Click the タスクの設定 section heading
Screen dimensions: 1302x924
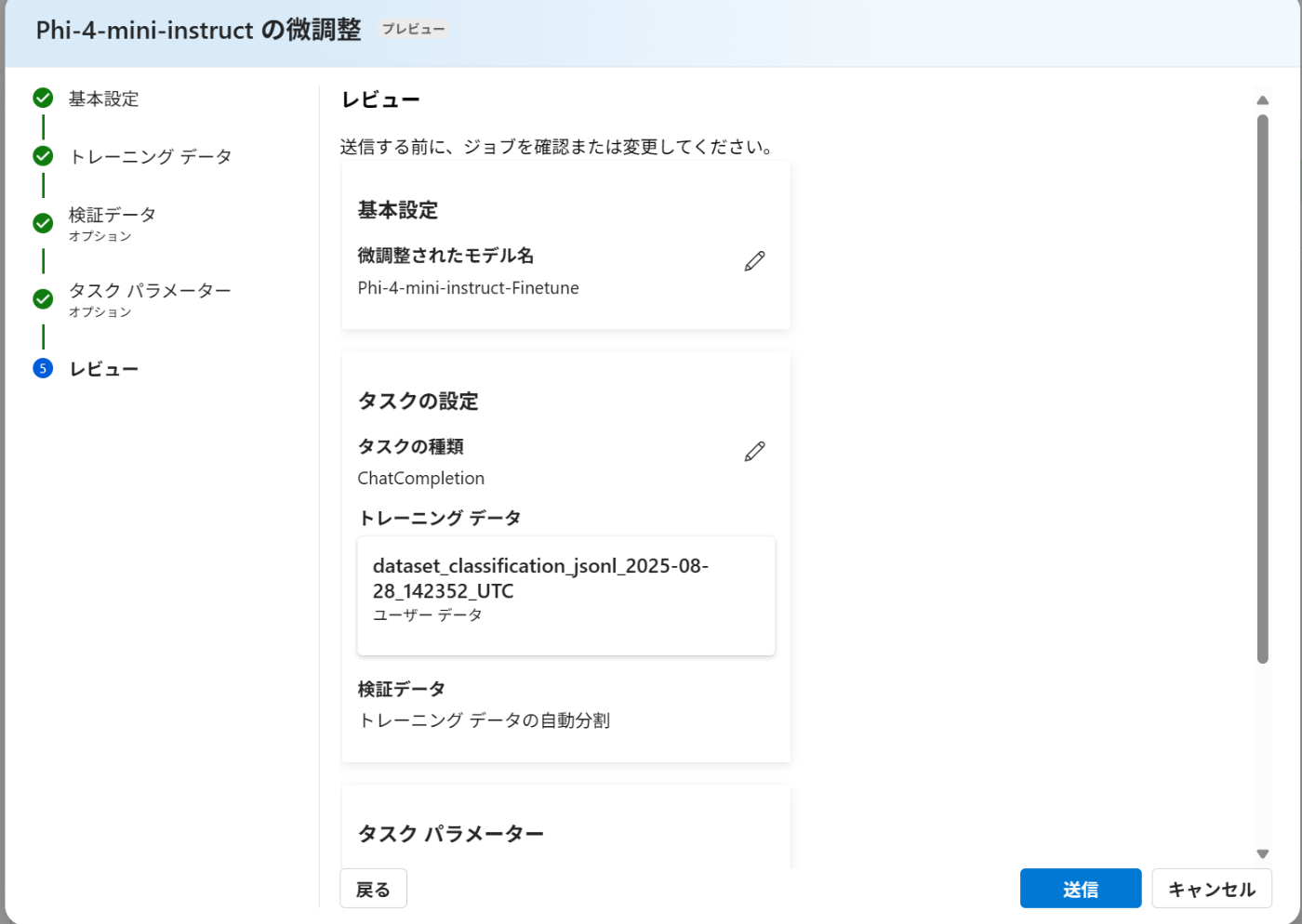(418, 402)
